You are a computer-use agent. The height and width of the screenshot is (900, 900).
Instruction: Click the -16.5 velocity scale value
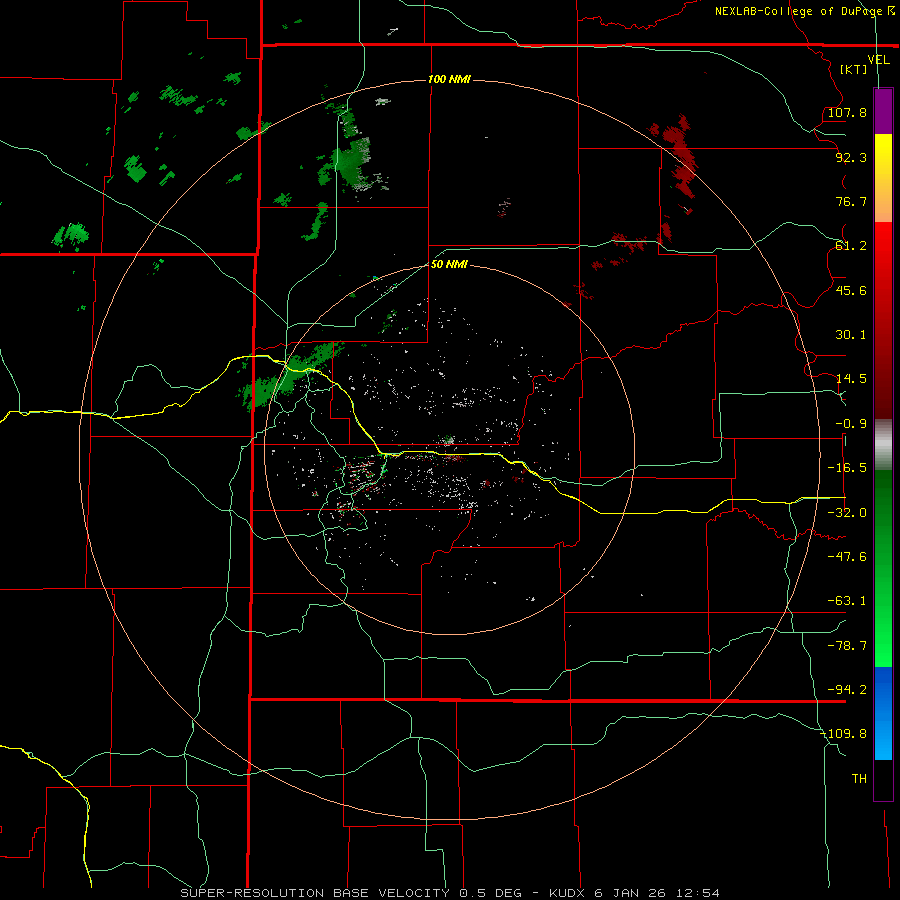[847, 468]
